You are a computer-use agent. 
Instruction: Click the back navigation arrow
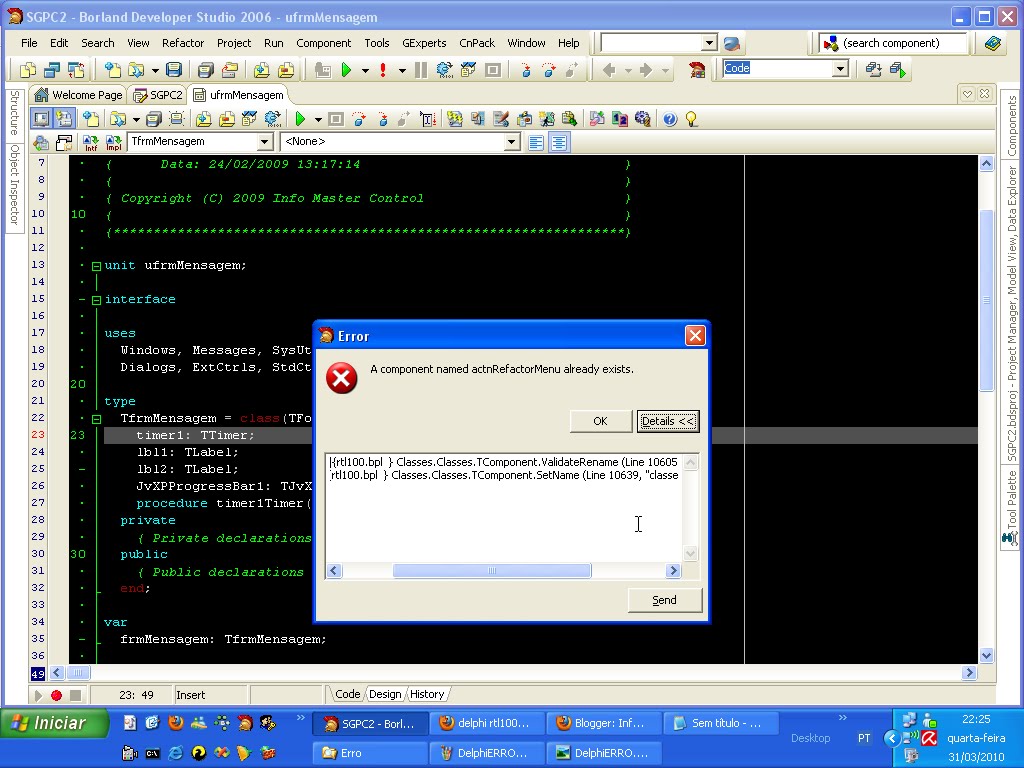(609, 69)
